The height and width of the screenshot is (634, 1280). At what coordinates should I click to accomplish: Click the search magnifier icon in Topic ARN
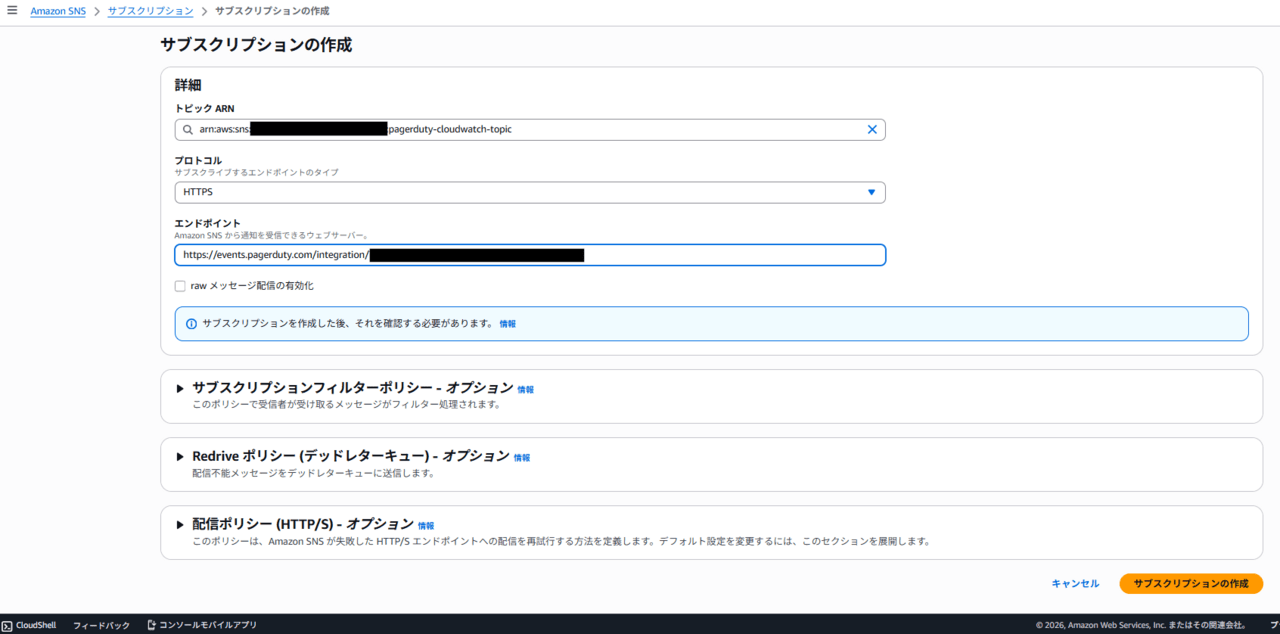[187, 130]
